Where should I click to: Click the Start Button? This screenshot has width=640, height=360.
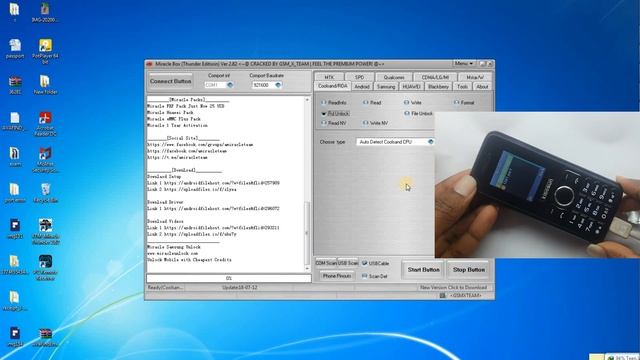(x=423, y=270)
